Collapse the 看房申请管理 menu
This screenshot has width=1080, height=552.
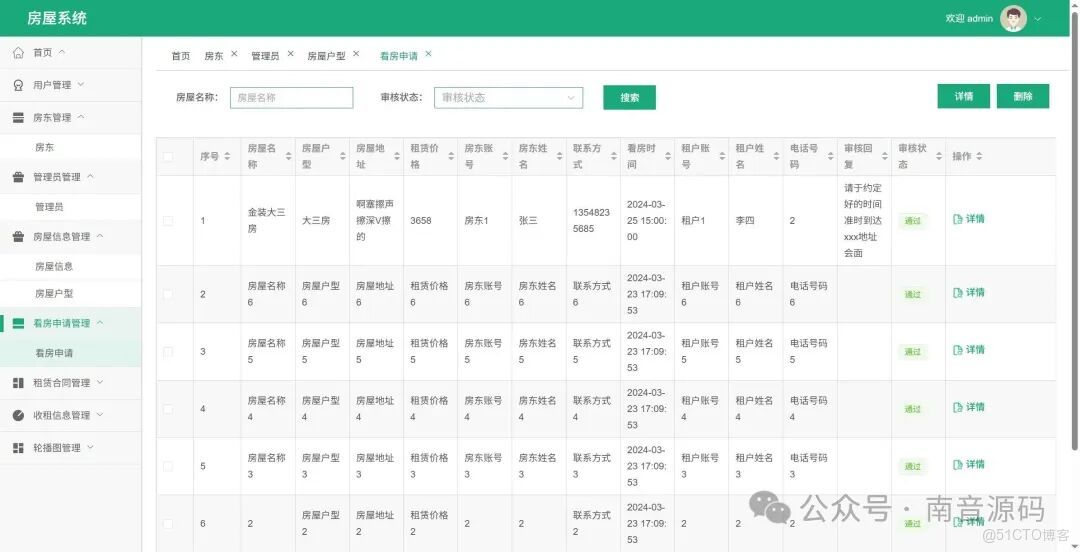point(100,323)
